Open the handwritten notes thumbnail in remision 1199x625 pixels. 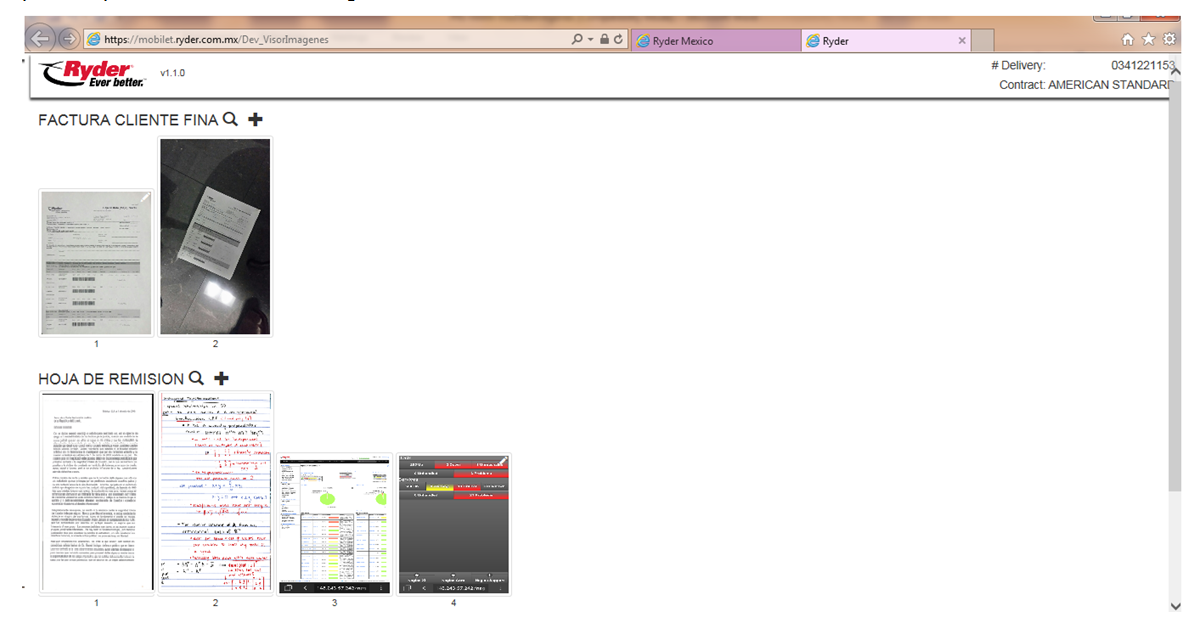(215, 492)
